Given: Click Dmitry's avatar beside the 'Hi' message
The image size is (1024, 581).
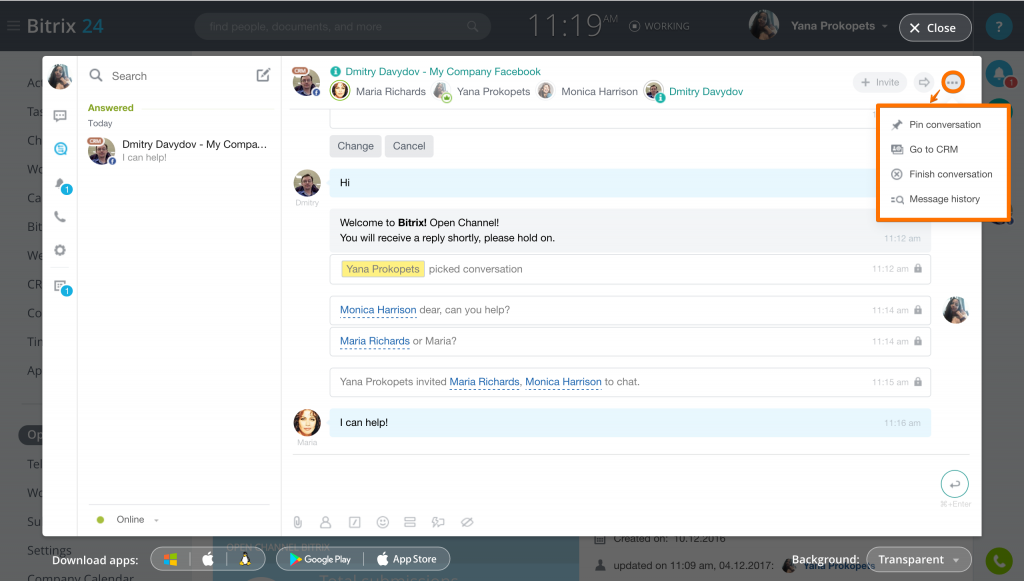Looking at the screenshot, I should (x=307, y=183).
